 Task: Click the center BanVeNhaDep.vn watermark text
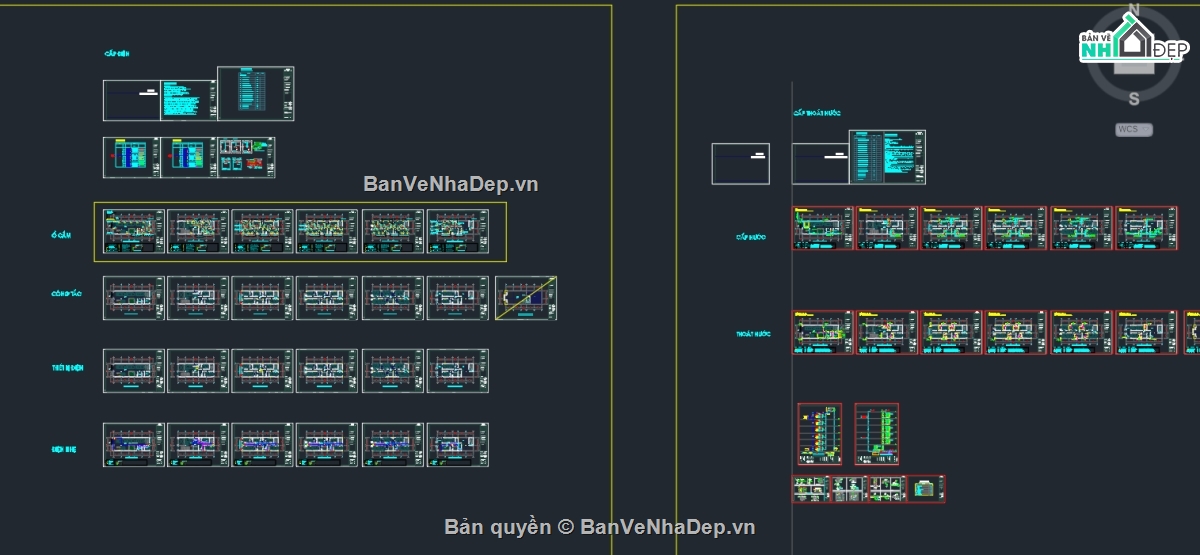click(451, 184)
